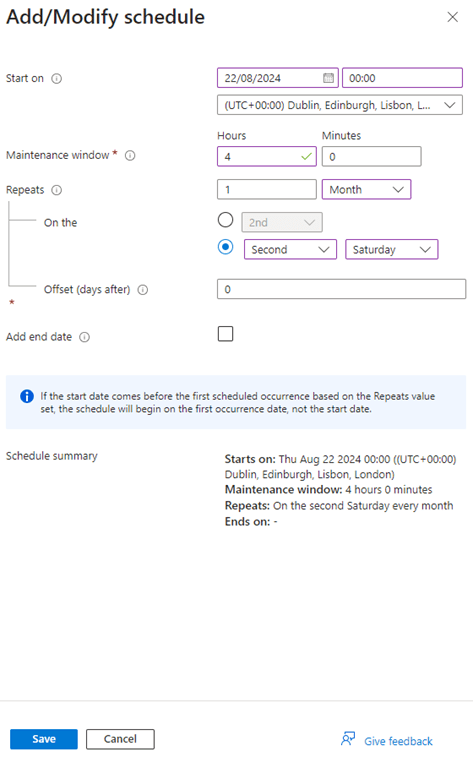Enable the Add end date checkbox
This screenshot has height=768, width=473.
click(225, 334)
